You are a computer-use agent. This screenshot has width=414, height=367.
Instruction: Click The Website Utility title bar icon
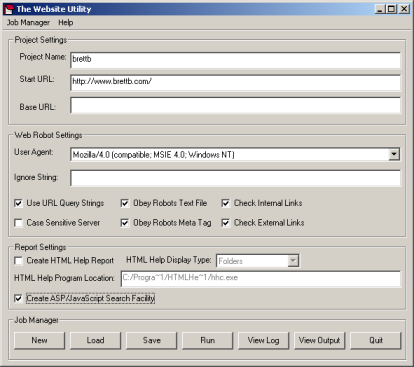(x=9, y=9)
